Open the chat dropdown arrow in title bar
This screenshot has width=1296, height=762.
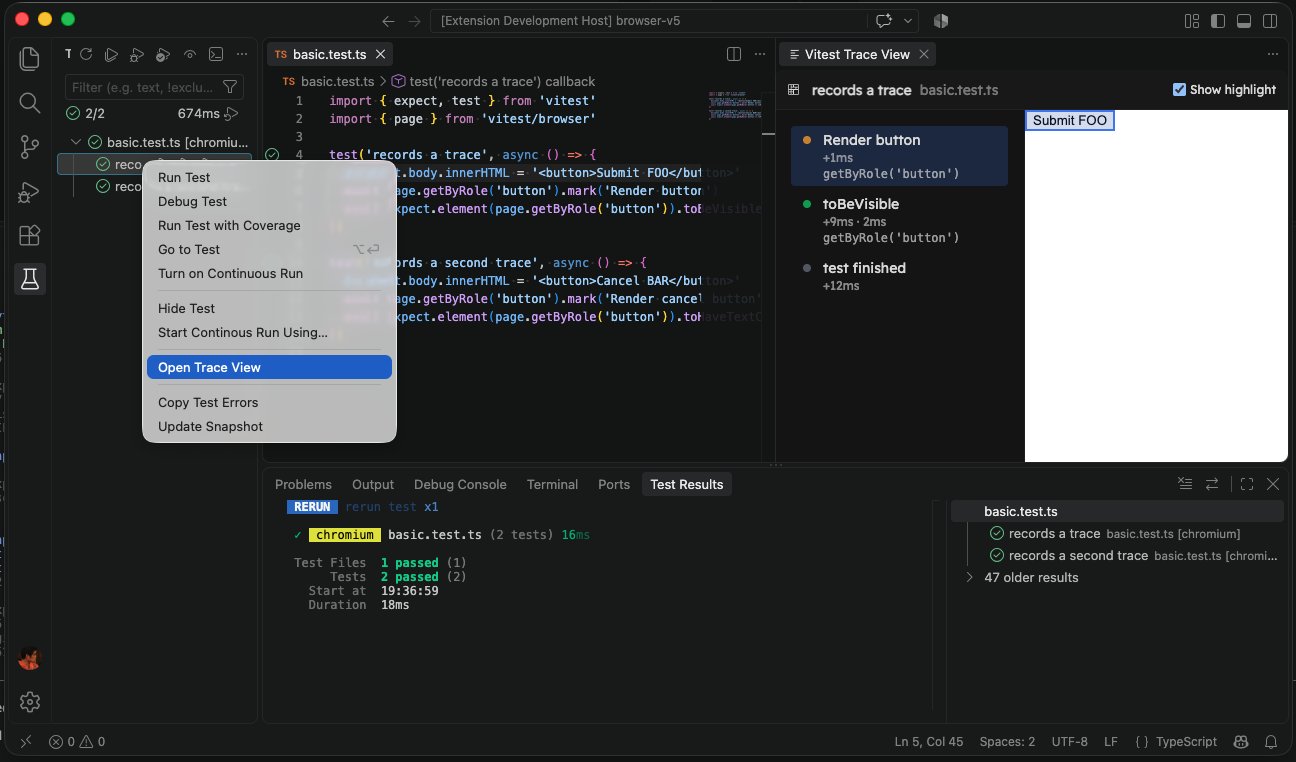pyautogui.click(x=909, y=20)
